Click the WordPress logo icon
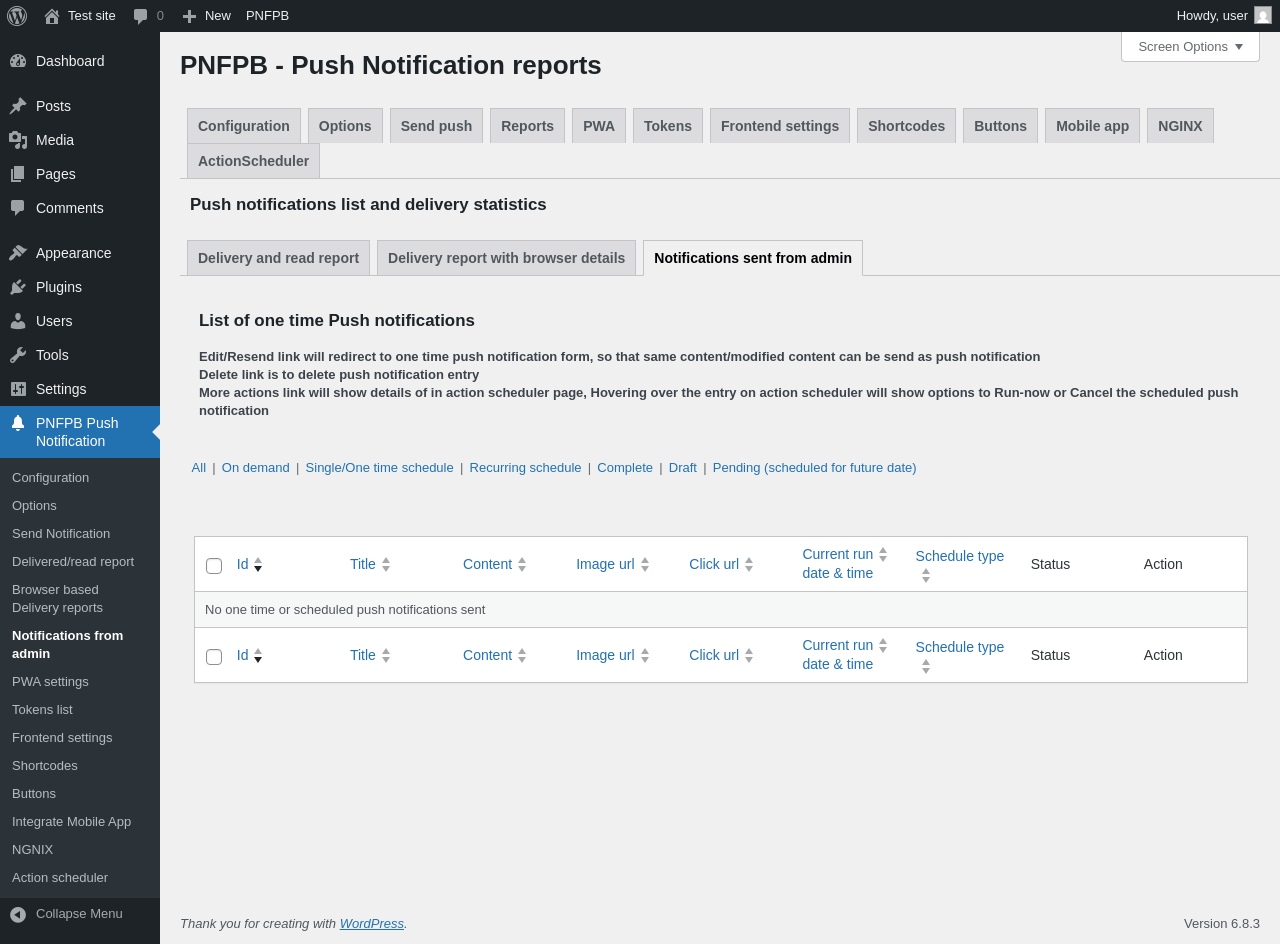Screen dimensions: 1280x944 tap(17, 16)
